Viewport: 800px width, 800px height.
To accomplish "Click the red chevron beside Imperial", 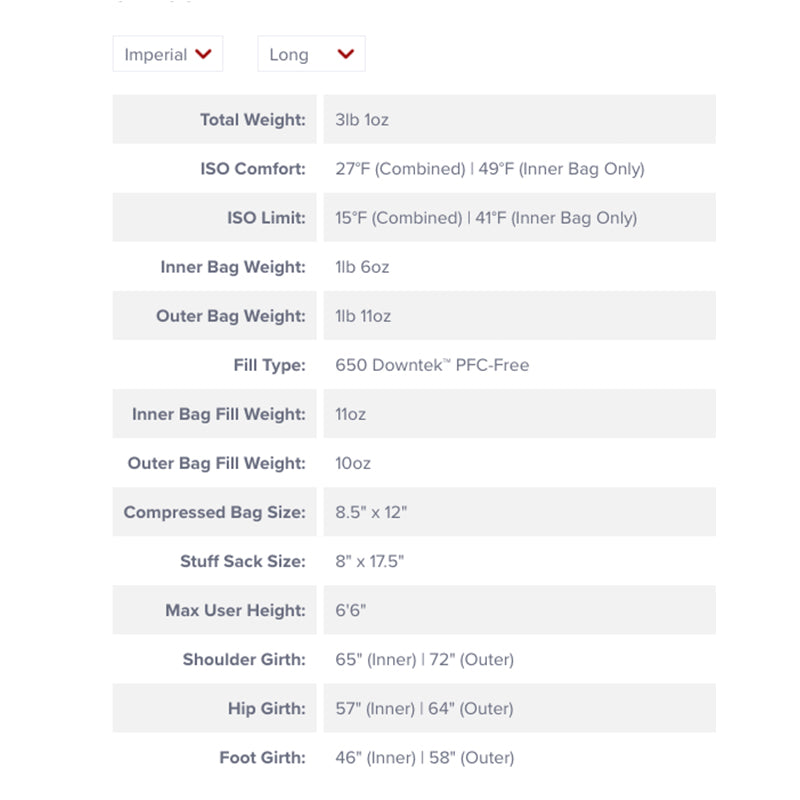I will 204,54.
